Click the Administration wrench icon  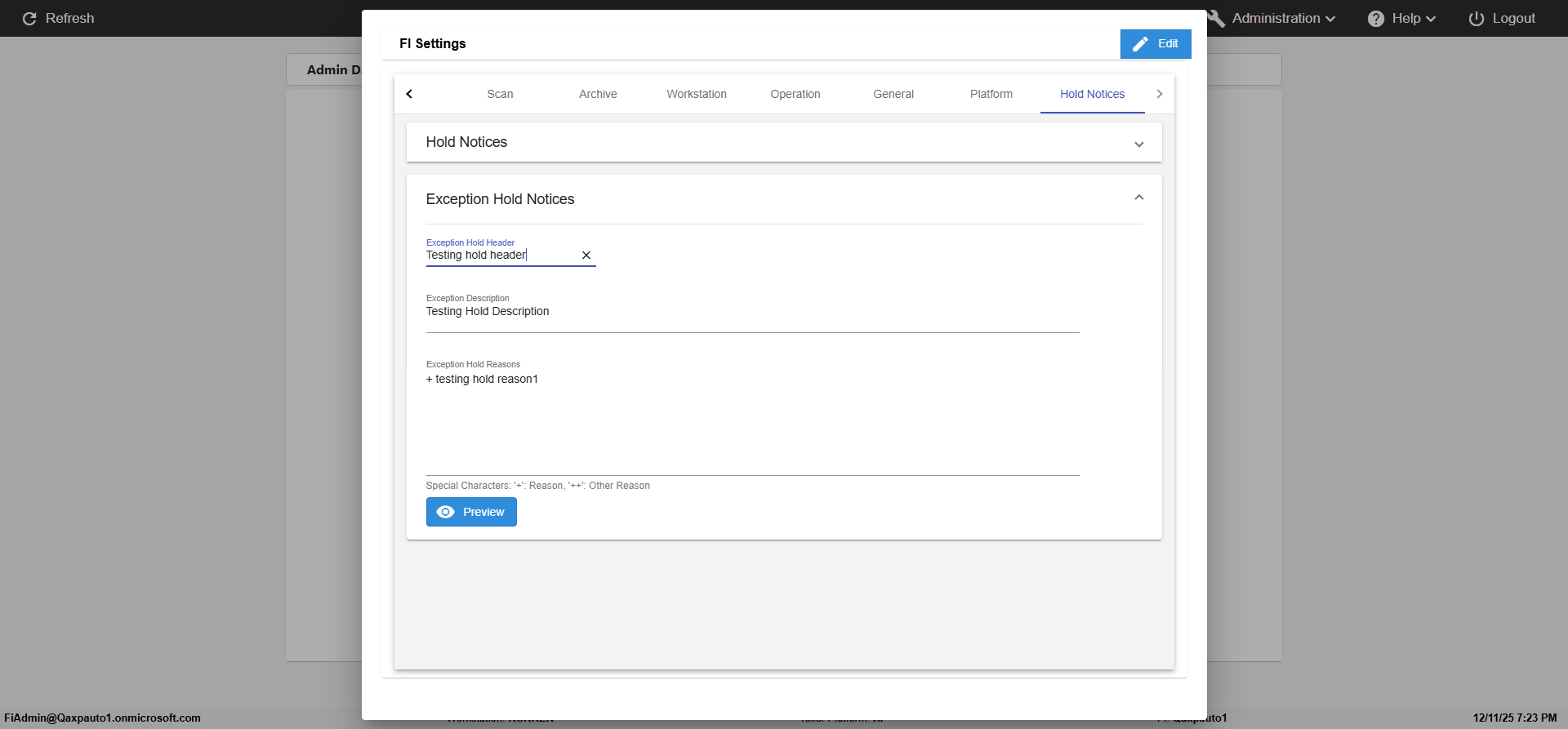pos(1217,19)
